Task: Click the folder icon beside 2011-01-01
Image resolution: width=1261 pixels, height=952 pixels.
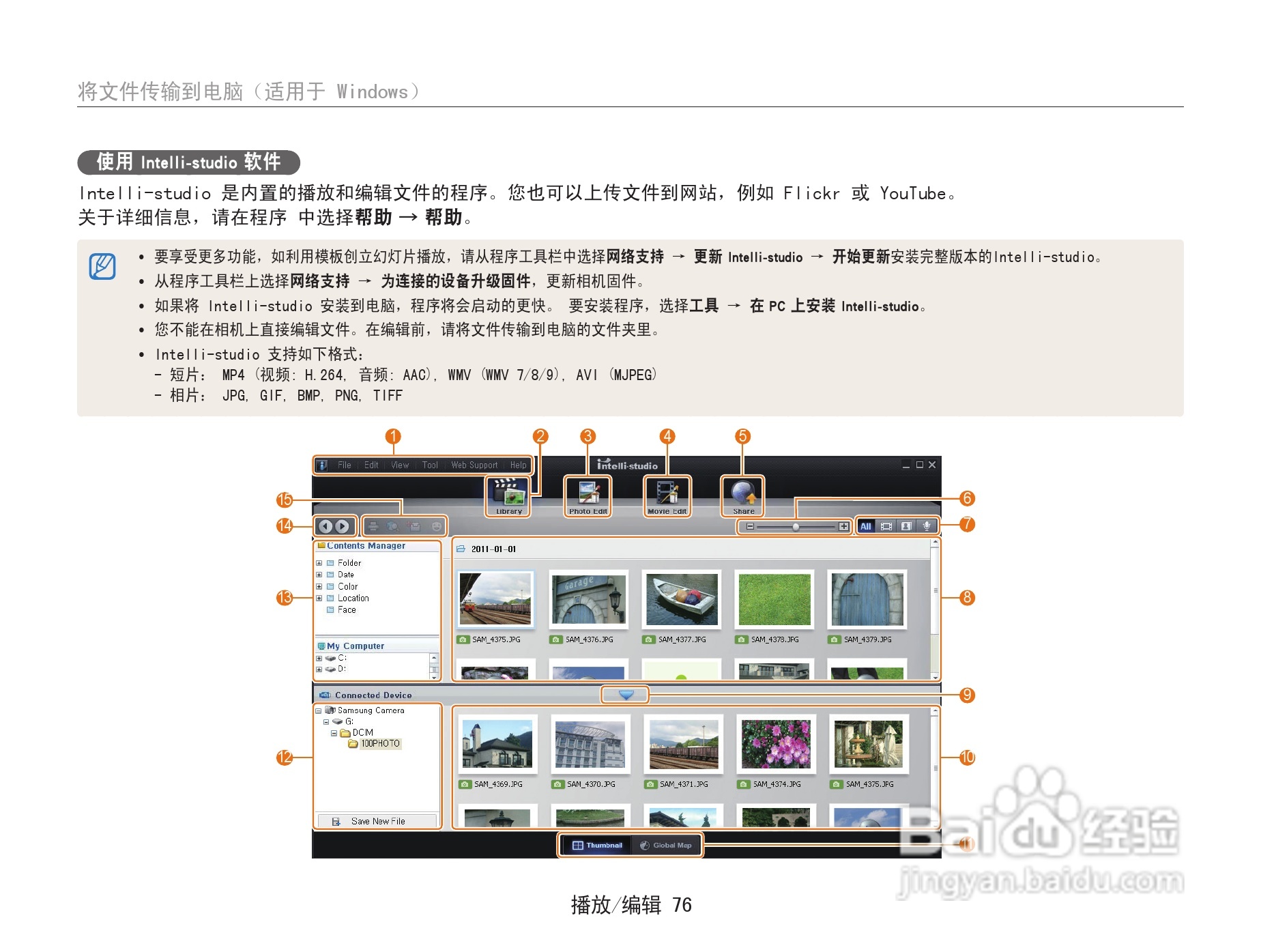Action: point(461,549)
